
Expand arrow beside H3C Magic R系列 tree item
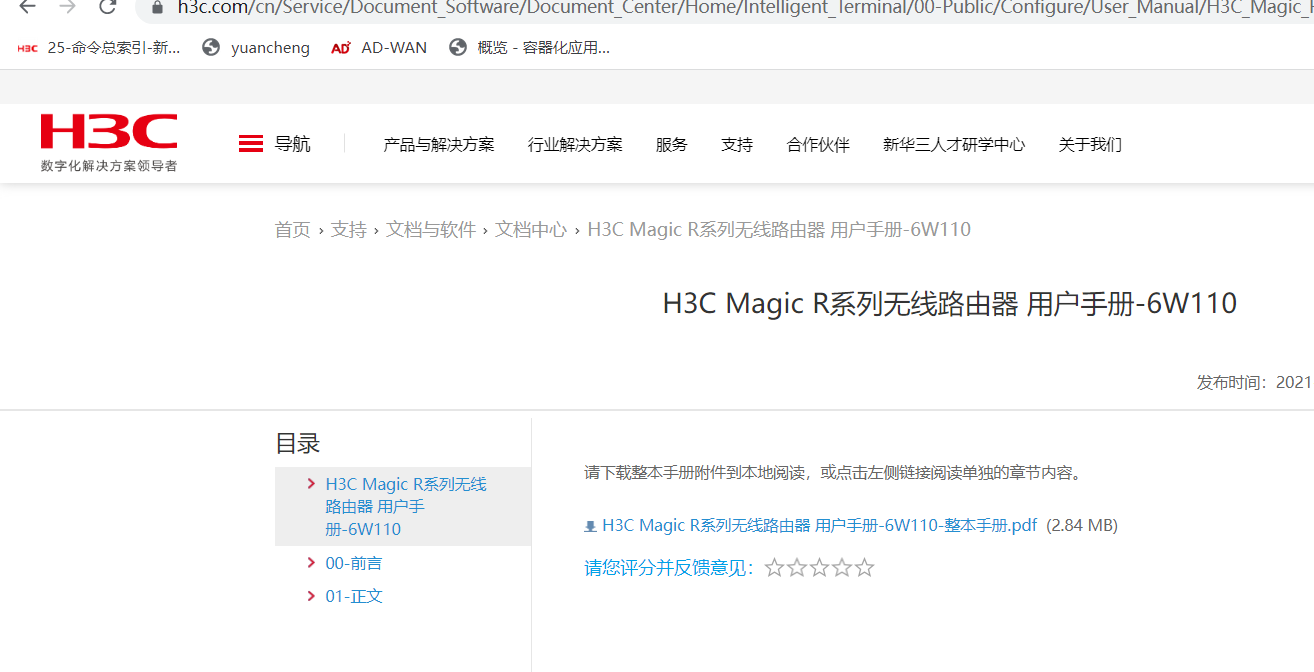click(312, 484)
